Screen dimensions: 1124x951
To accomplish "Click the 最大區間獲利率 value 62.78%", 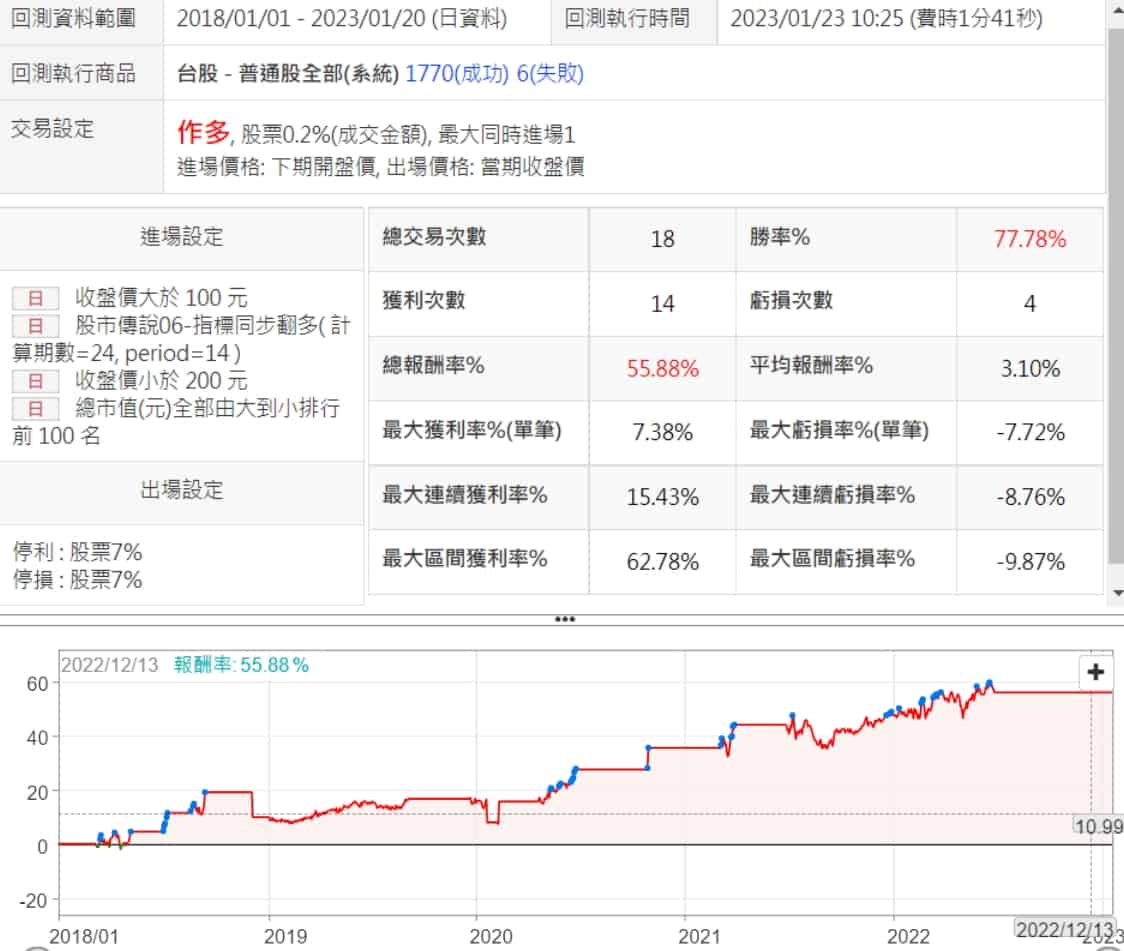I will (662, 561).
